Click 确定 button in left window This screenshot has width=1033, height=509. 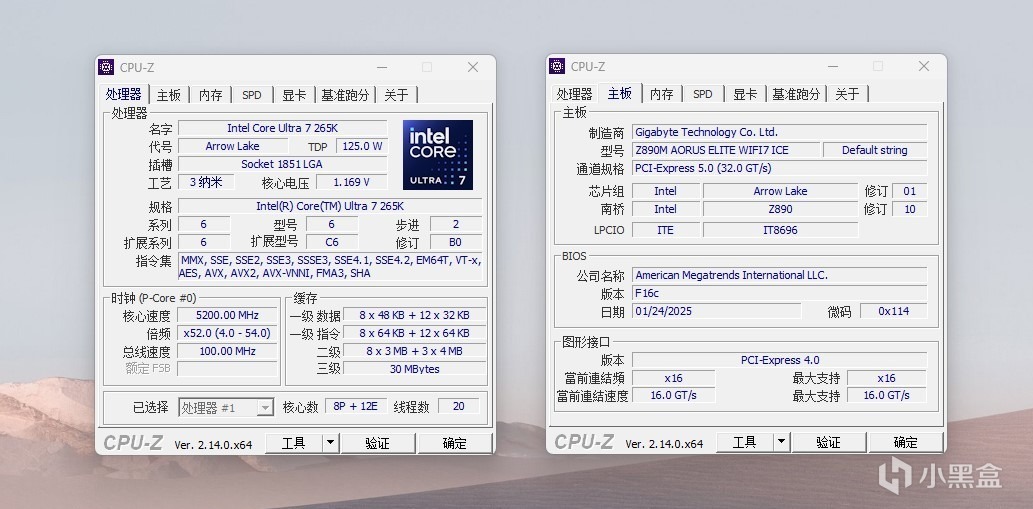coord(455,443)
